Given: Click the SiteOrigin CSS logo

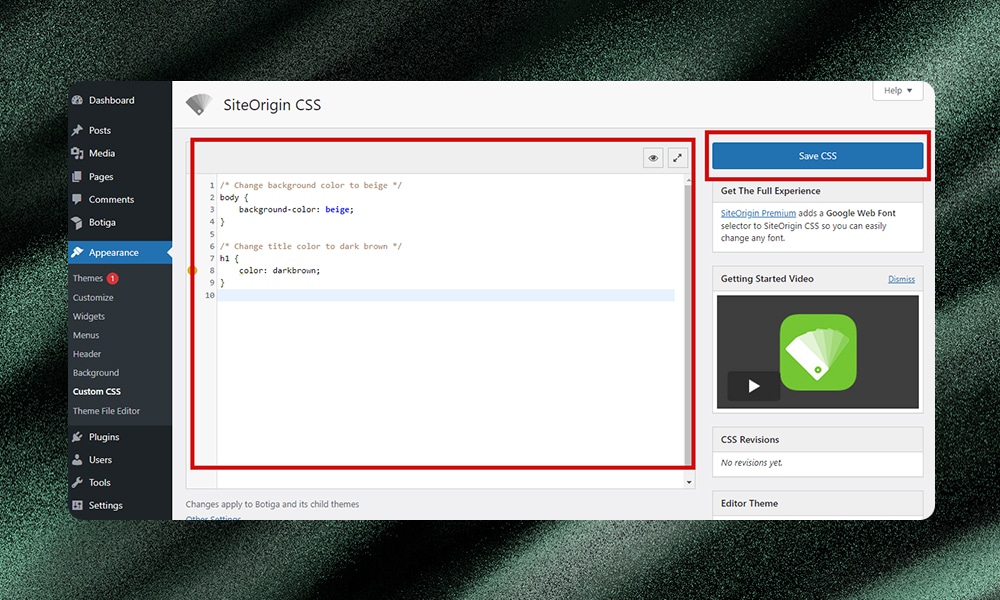Looking at the screenshot, I should [x=199, y=104].
